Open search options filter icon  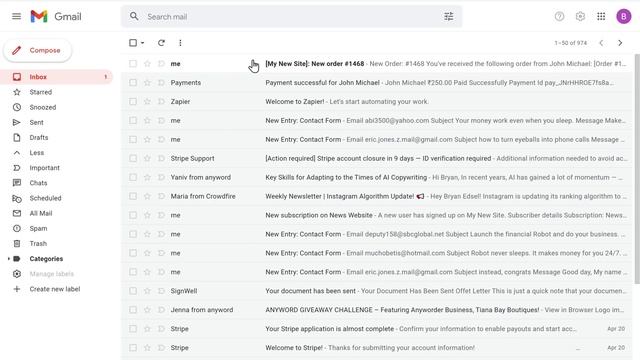(449, 16)
